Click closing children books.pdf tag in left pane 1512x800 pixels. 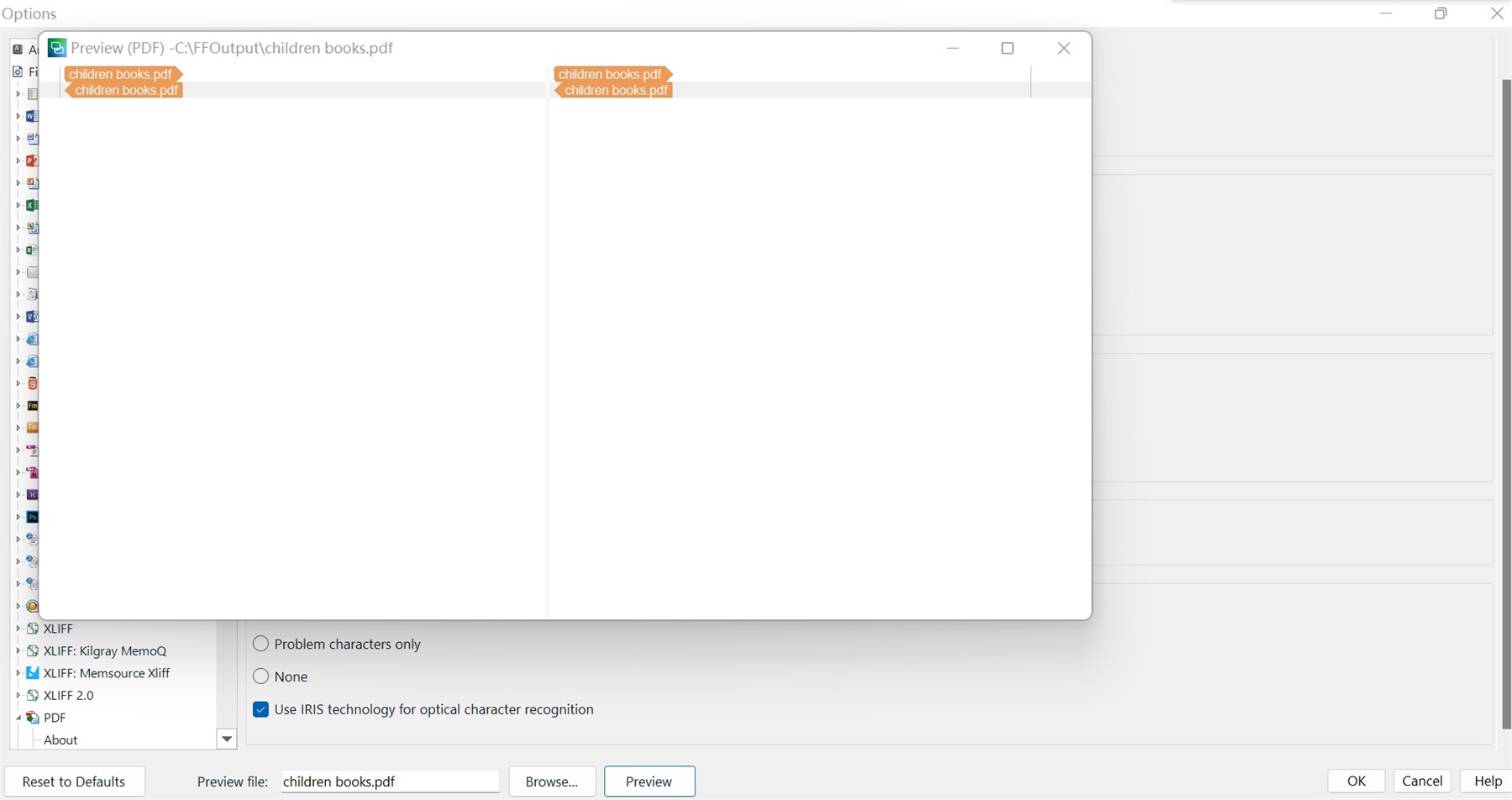123,90
